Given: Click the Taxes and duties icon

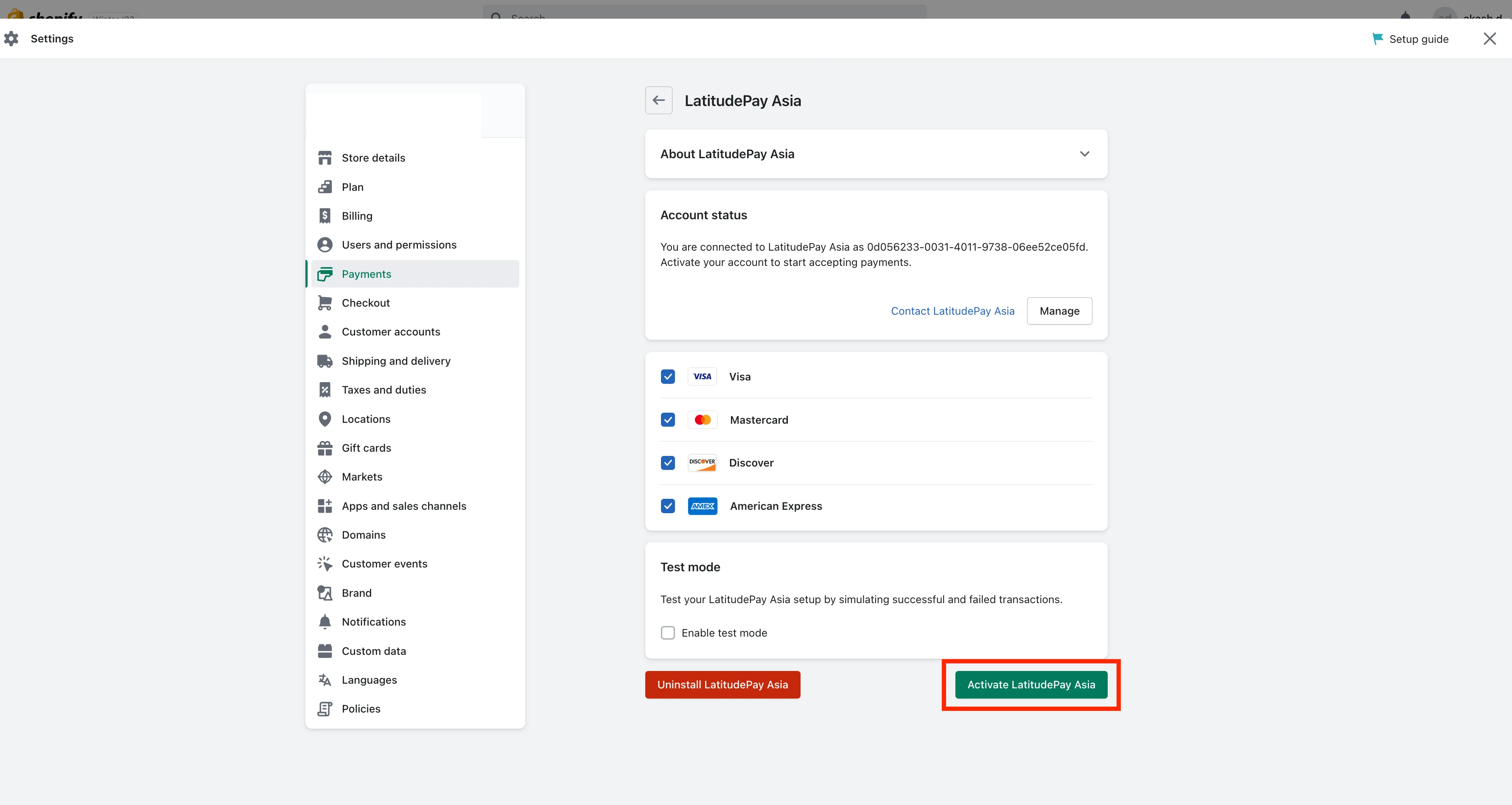Looking at the screenshot, I should click(x=325, y=390).
